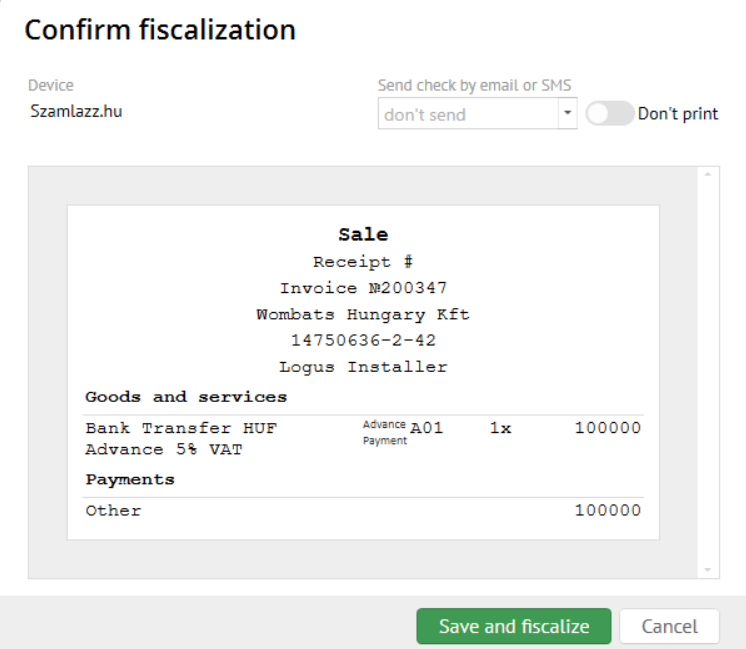Toggle the Don't print switch

coord(609,113)
